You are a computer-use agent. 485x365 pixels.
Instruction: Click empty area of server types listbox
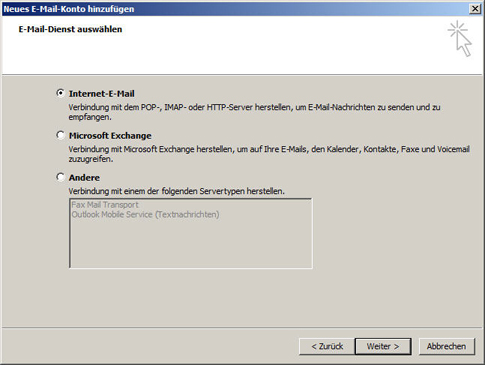[x=191, y=243]
